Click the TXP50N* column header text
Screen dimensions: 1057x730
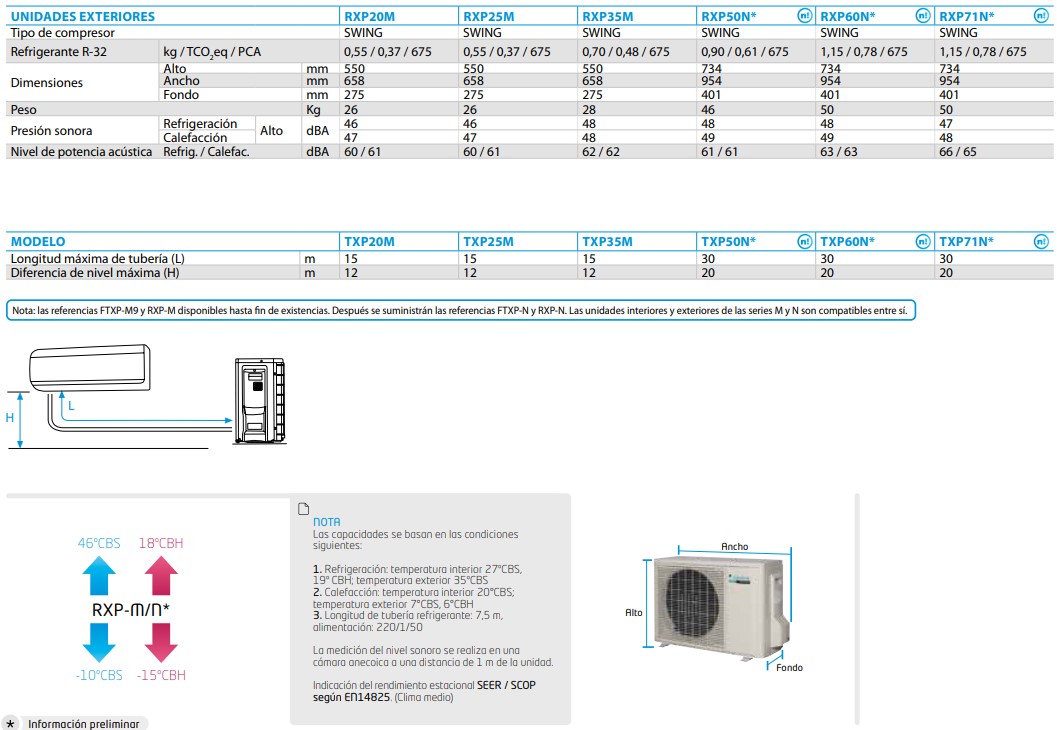729,241
